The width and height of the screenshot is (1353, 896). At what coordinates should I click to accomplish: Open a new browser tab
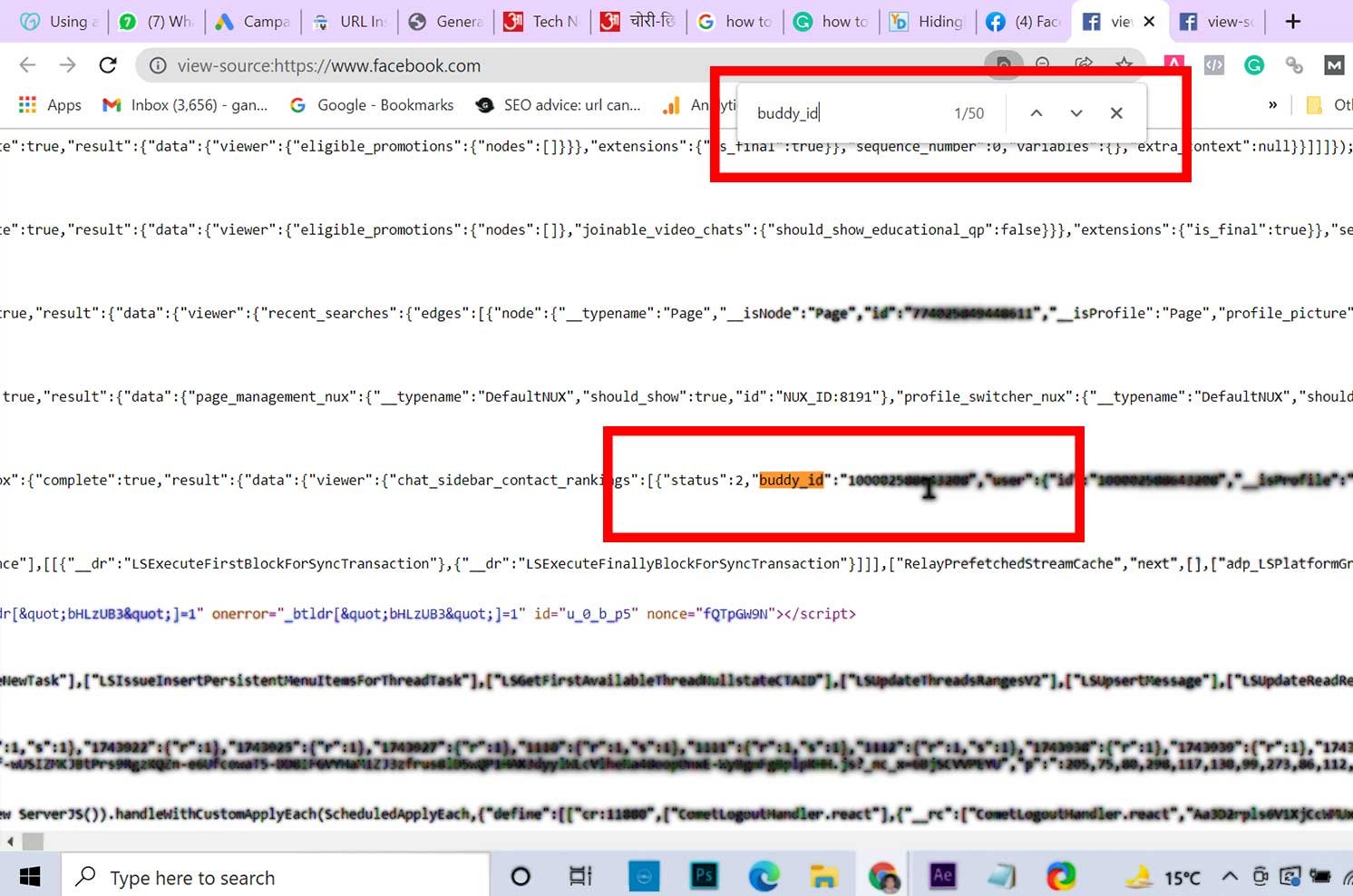click(x=1293, y=21)
